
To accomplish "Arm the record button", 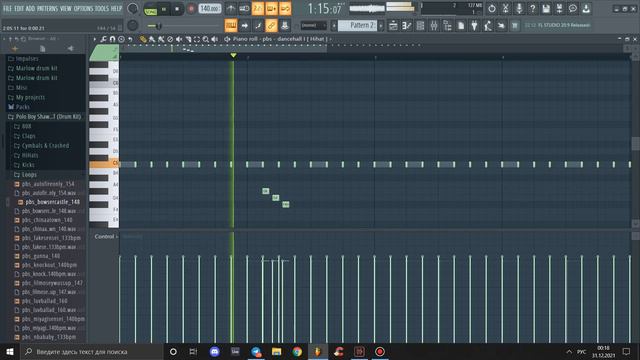I will 191,9.
